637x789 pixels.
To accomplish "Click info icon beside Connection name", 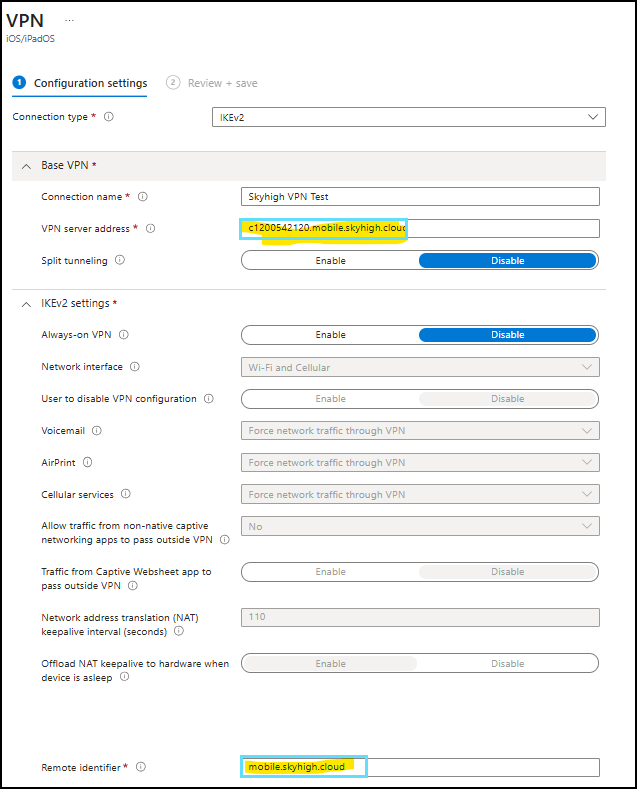I will (x=143, y=197).
